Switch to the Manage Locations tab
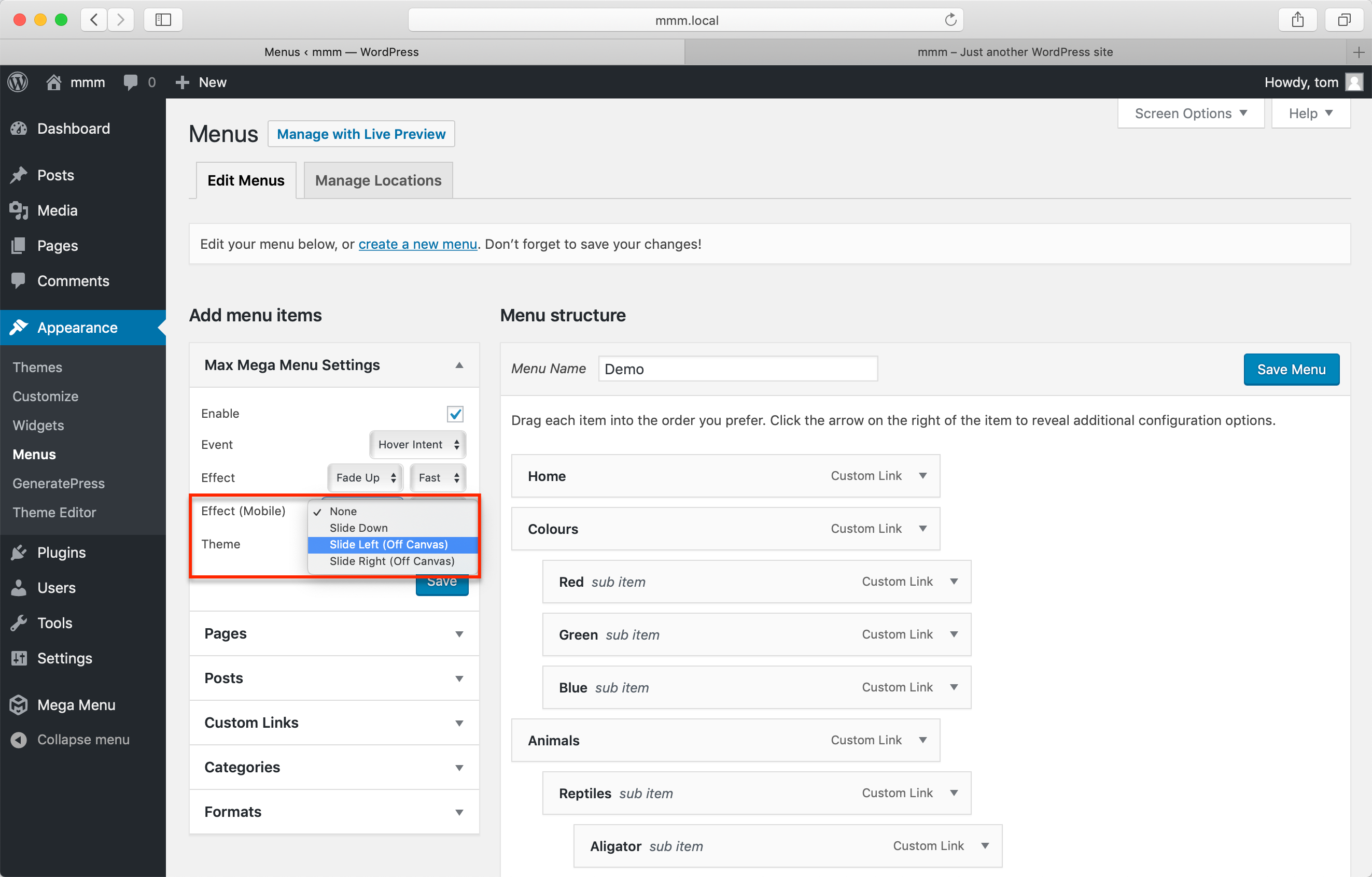The height and width of the screenshot is (877, 1372). 378,180
